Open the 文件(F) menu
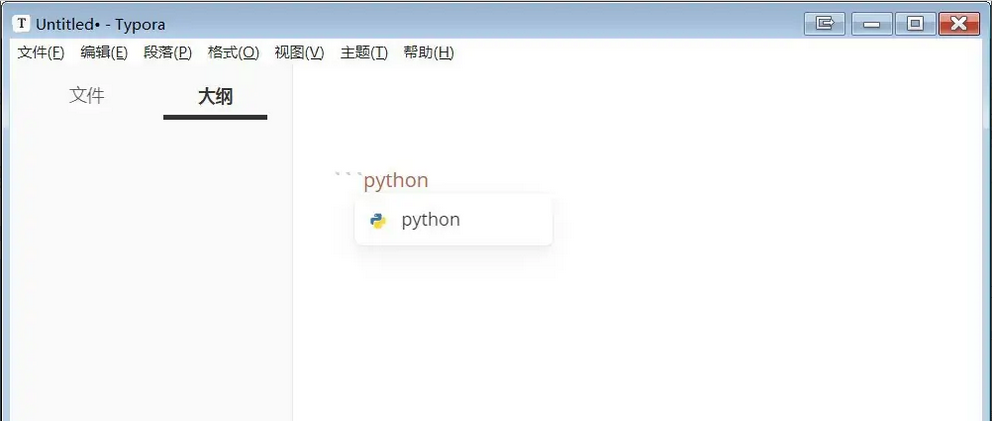 [x=41, y=53]
